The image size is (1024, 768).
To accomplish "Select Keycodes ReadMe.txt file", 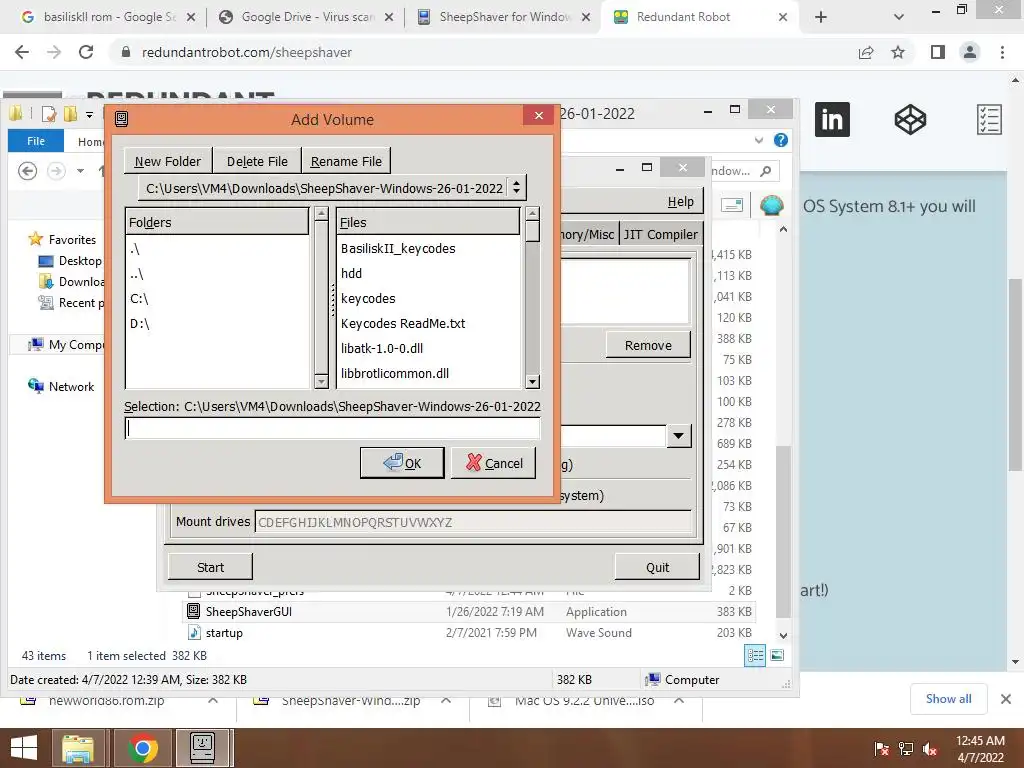I will (403, 323).
